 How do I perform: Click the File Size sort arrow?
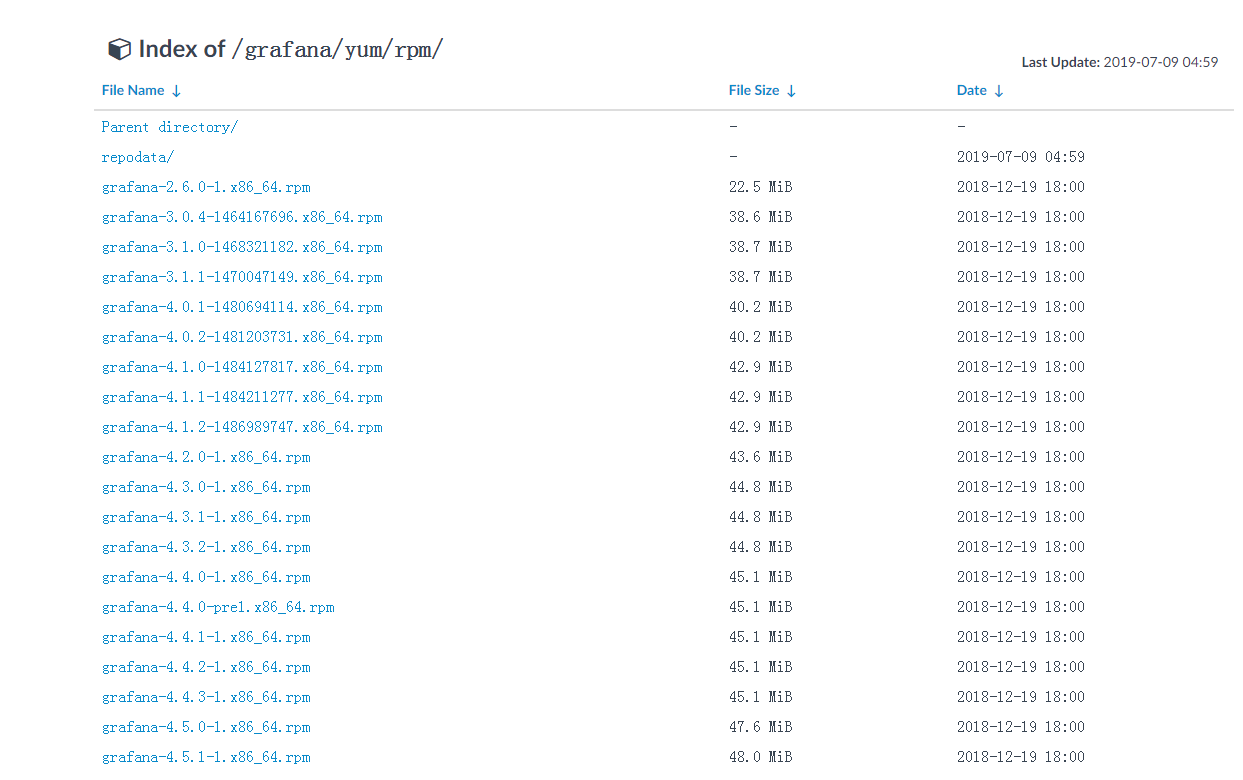pos(791,91)
